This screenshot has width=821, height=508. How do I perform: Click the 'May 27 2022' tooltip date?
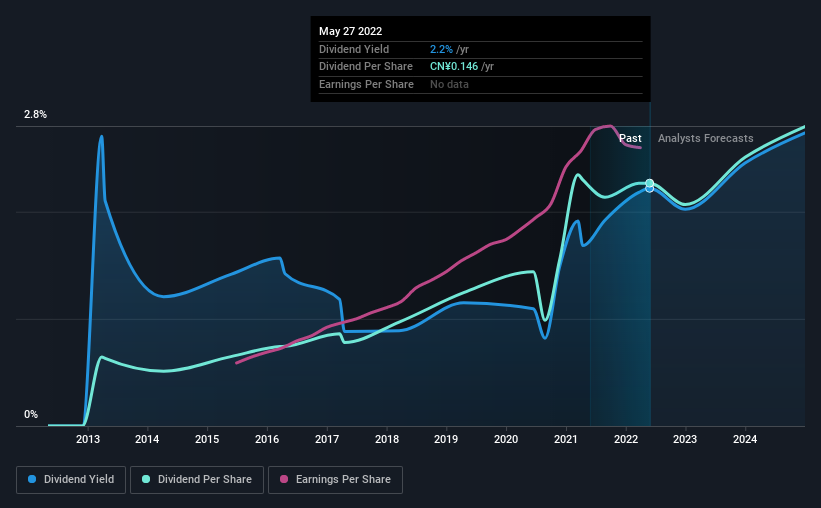pos(350,31)
